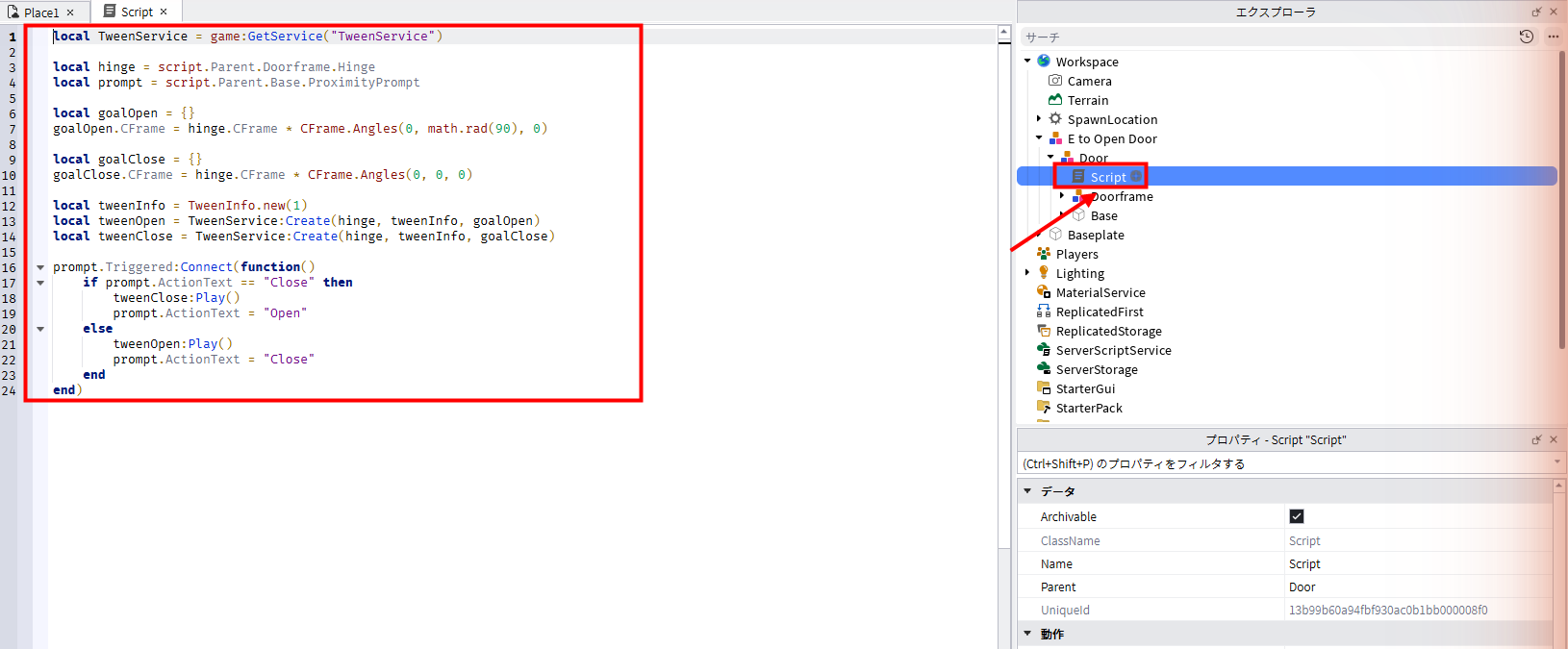Screen dimensions: 1568x649
Task: Toggle the Archivable checkbox
Action: [x=1297, y=516]
